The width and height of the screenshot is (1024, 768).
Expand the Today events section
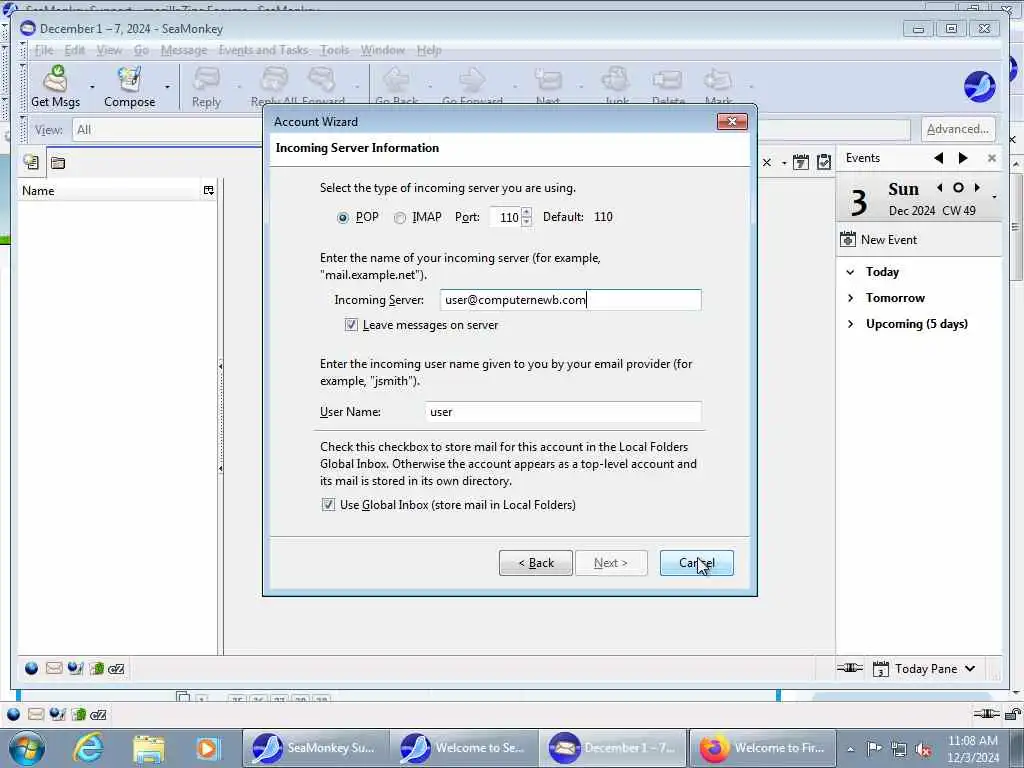click(850, 272)
